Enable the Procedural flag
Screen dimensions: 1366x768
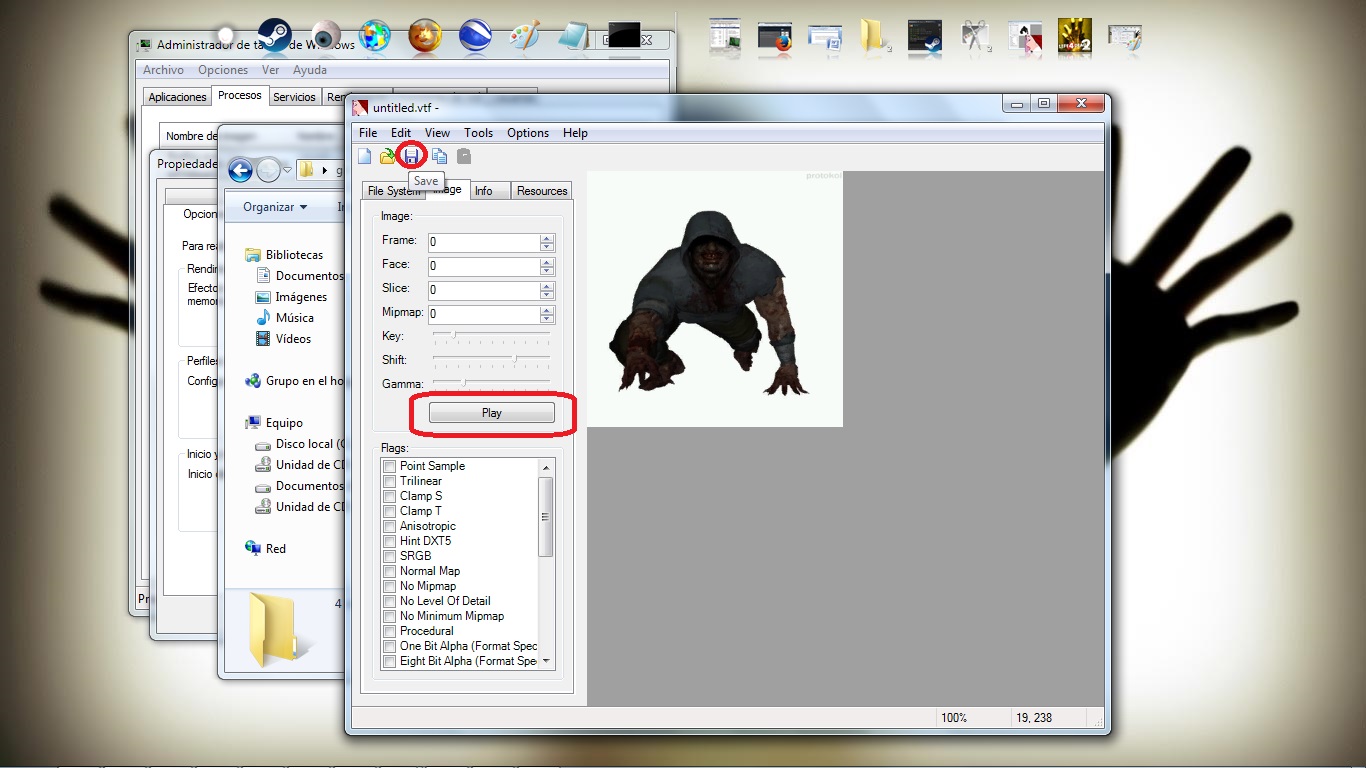pyautogui.click(x=390, y=631)
